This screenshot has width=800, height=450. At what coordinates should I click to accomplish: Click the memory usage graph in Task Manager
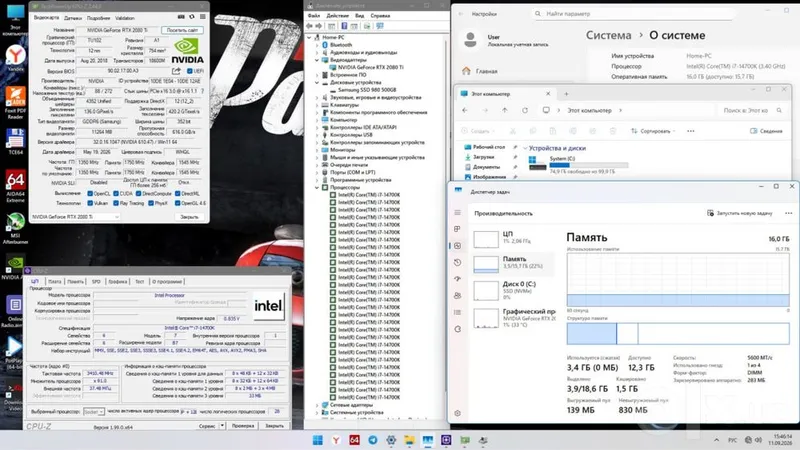[678, 280]
